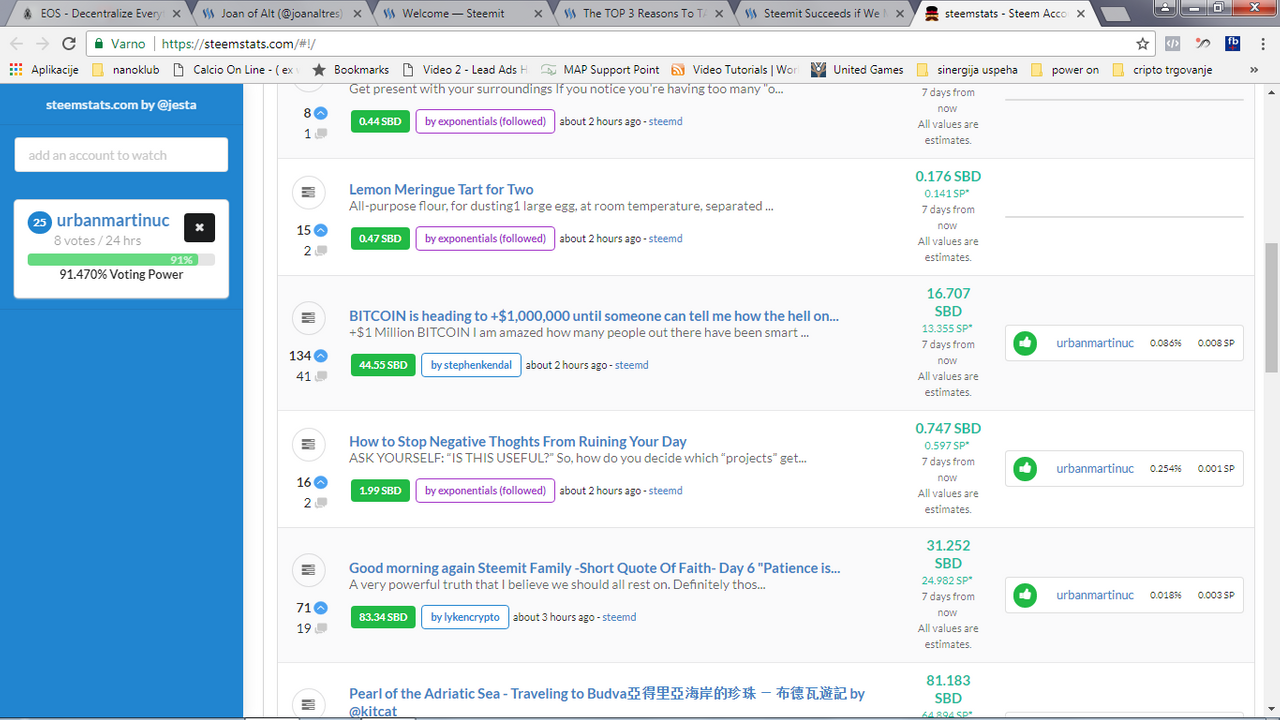
Task: Reload the page with the browser refresh icon
Action: click(x=69, y=44)
